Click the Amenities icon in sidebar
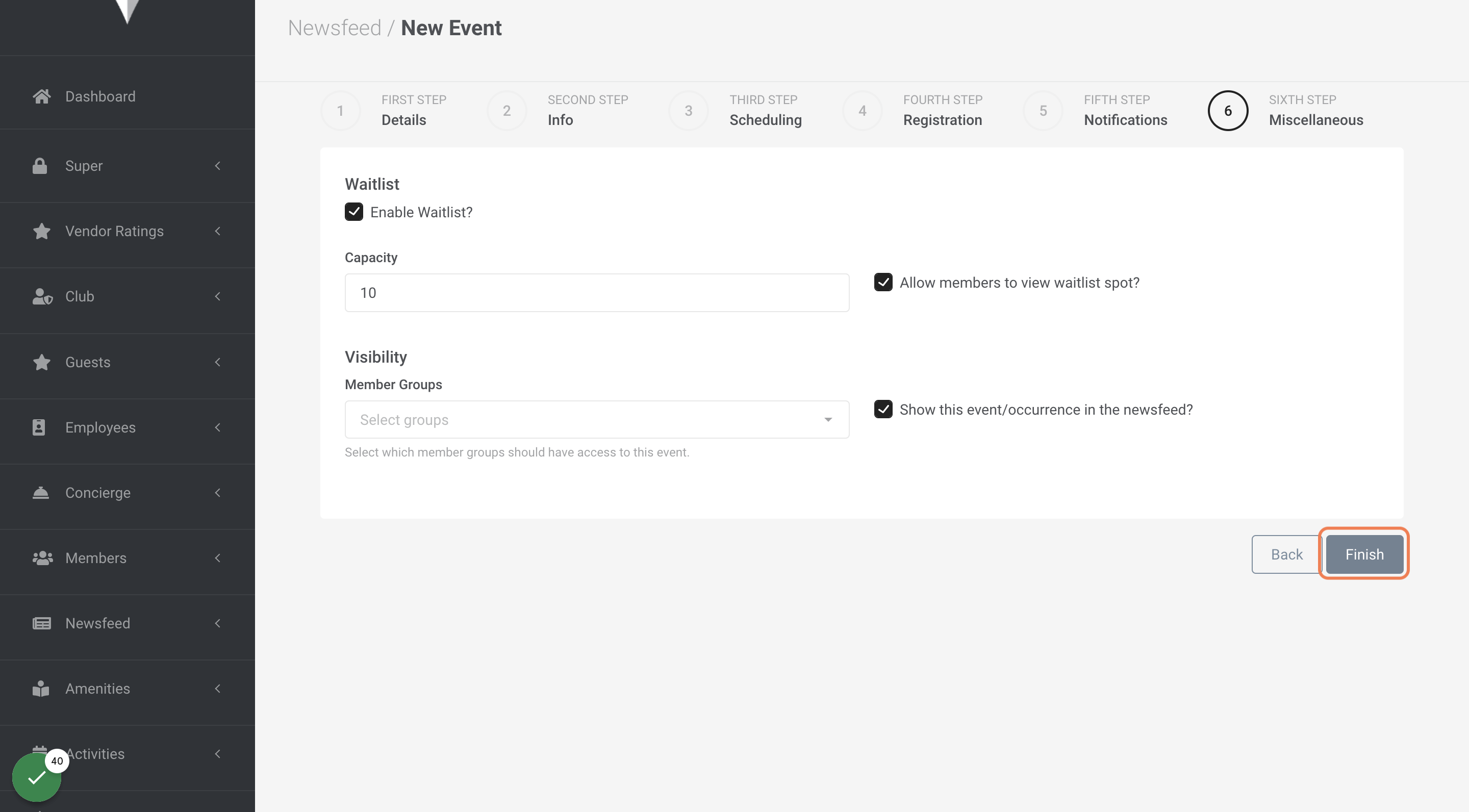This screenshot has height=812, width=1469. [40, 689]
